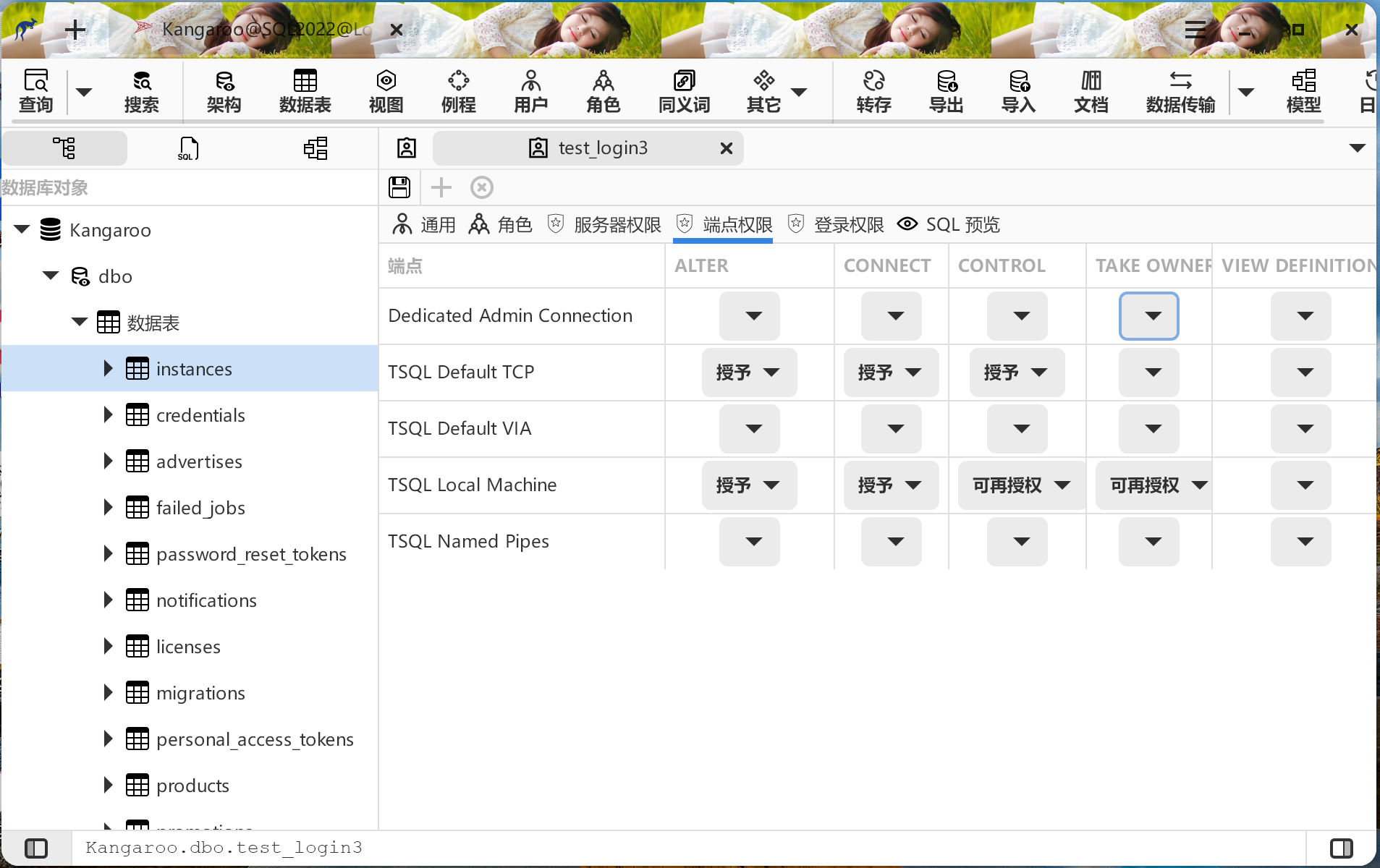Select the test_login3 editor tab

click(588, 148)
